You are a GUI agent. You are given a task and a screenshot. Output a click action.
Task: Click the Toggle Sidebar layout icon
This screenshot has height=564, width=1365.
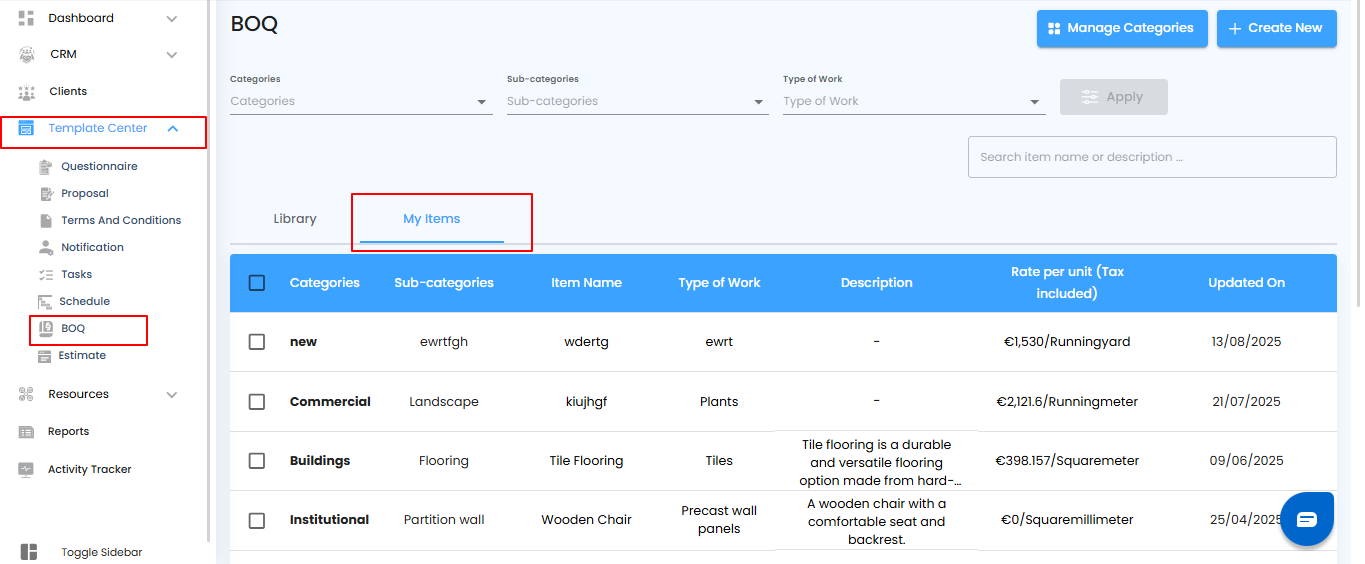[29, 552]
